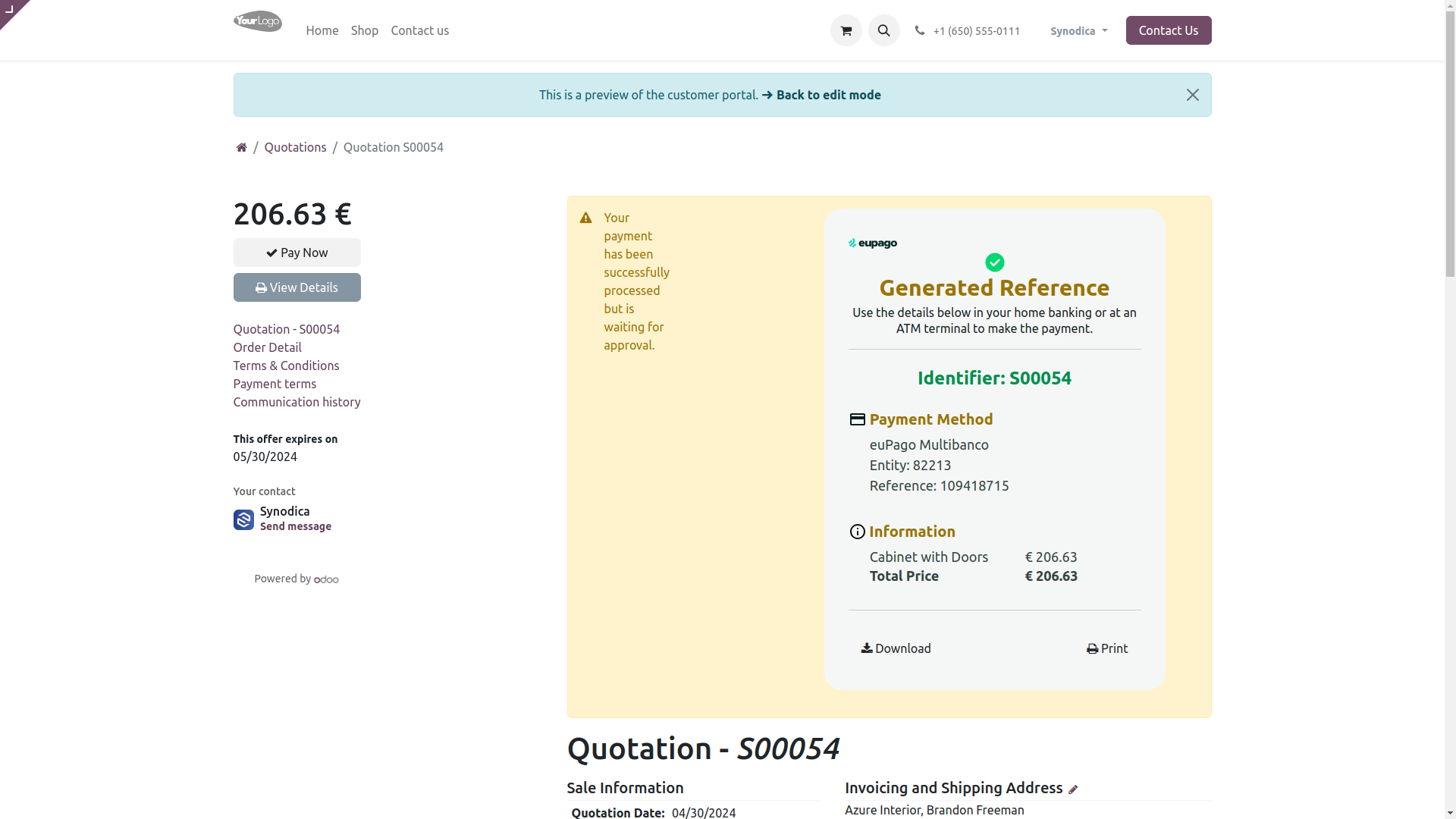The width and height of the screenshot is (1456, 819).
Task: Click the green checkmark success icon
Action: coord(994,262)
